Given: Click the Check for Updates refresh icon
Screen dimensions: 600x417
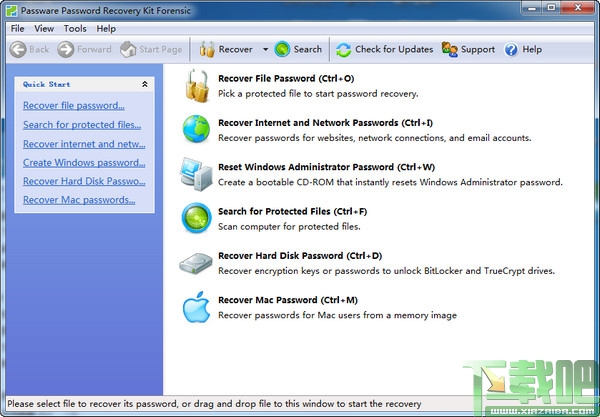Looking at the screenshot, I should tap(344, 50).
